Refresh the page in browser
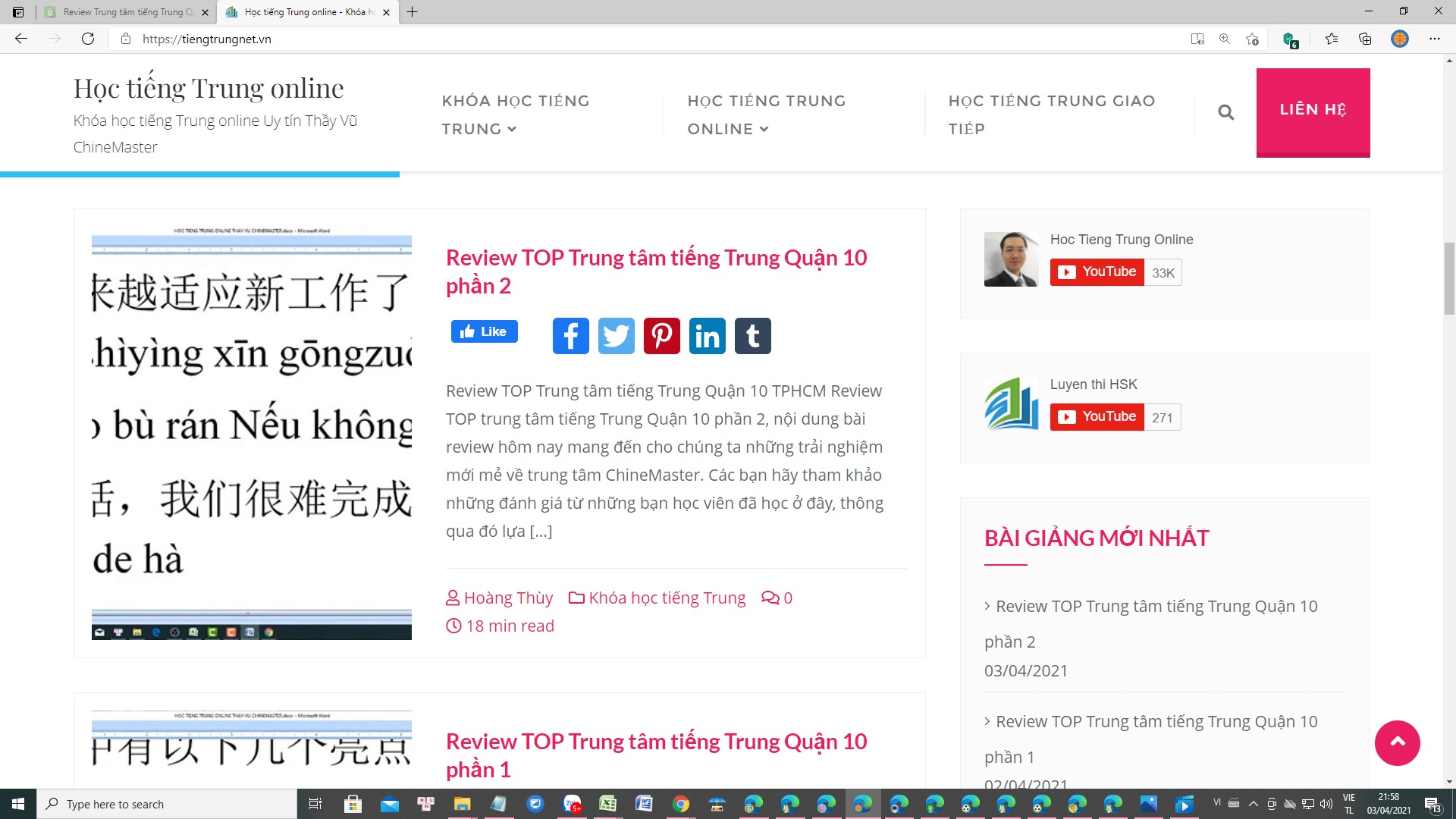 pos(88,39)
